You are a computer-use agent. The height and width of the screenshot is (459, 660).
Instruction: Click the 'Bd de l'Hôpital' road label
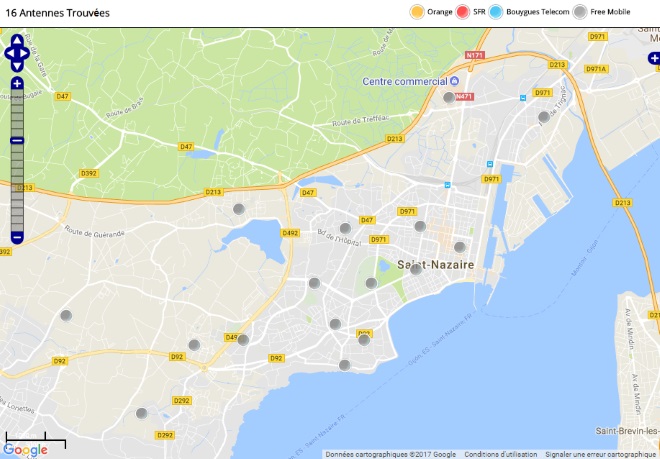coord(339,238)
